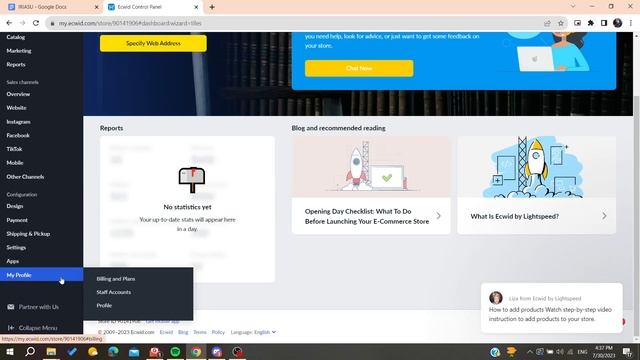Open Other Channels in sidebar
640x360 pixels.
25,177
